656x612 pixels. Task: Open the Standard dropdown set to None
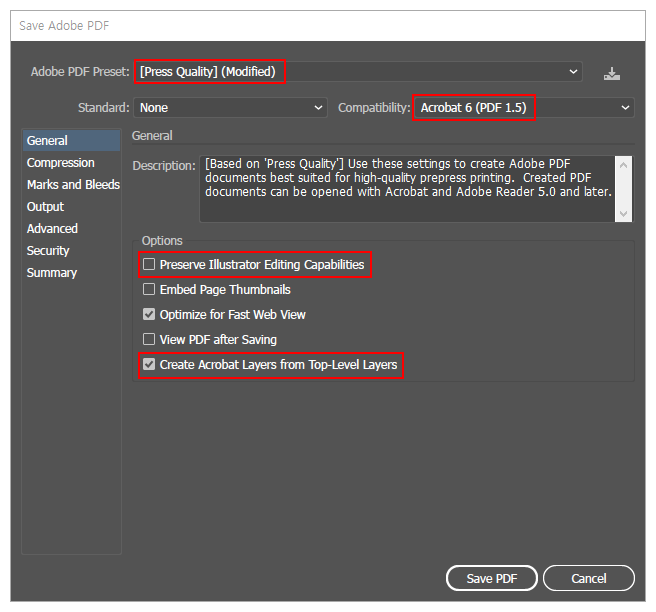click(x=230, y=108)
